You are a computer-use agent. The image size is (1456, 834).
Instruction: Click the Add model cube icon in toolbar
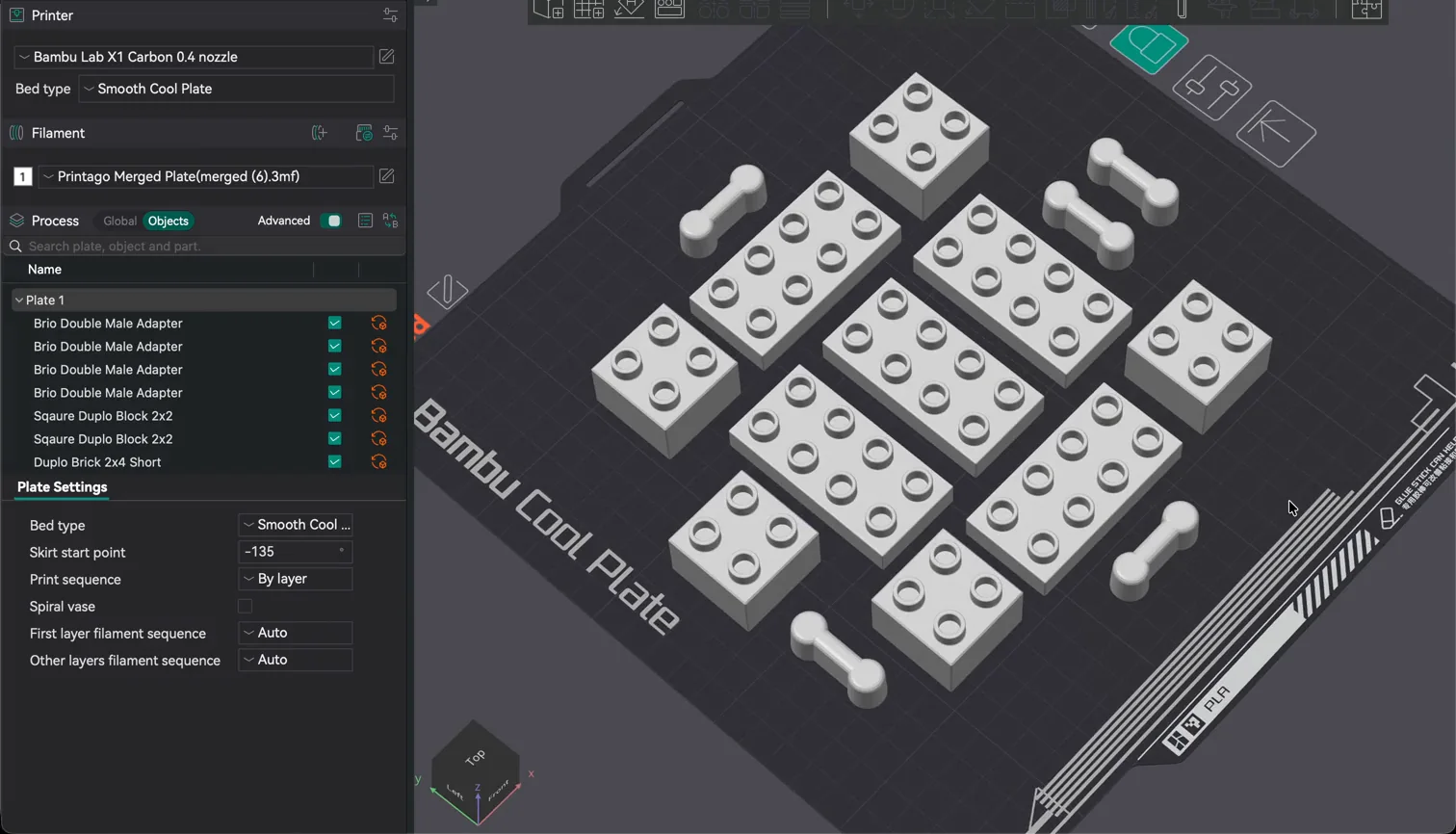tap(548, 9)
